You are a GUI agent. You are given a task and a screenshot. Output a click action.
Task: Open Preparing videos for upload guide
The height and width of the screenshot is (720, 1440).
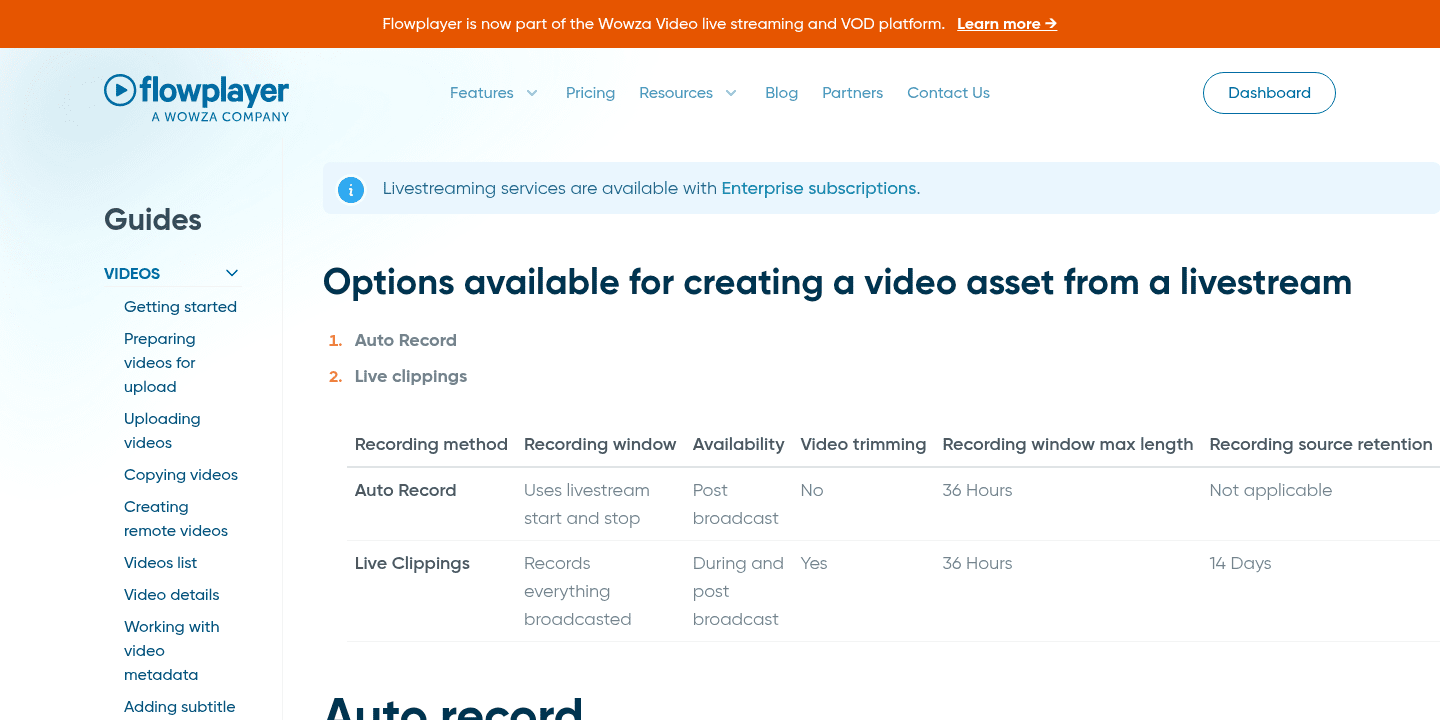pos(160,362)
